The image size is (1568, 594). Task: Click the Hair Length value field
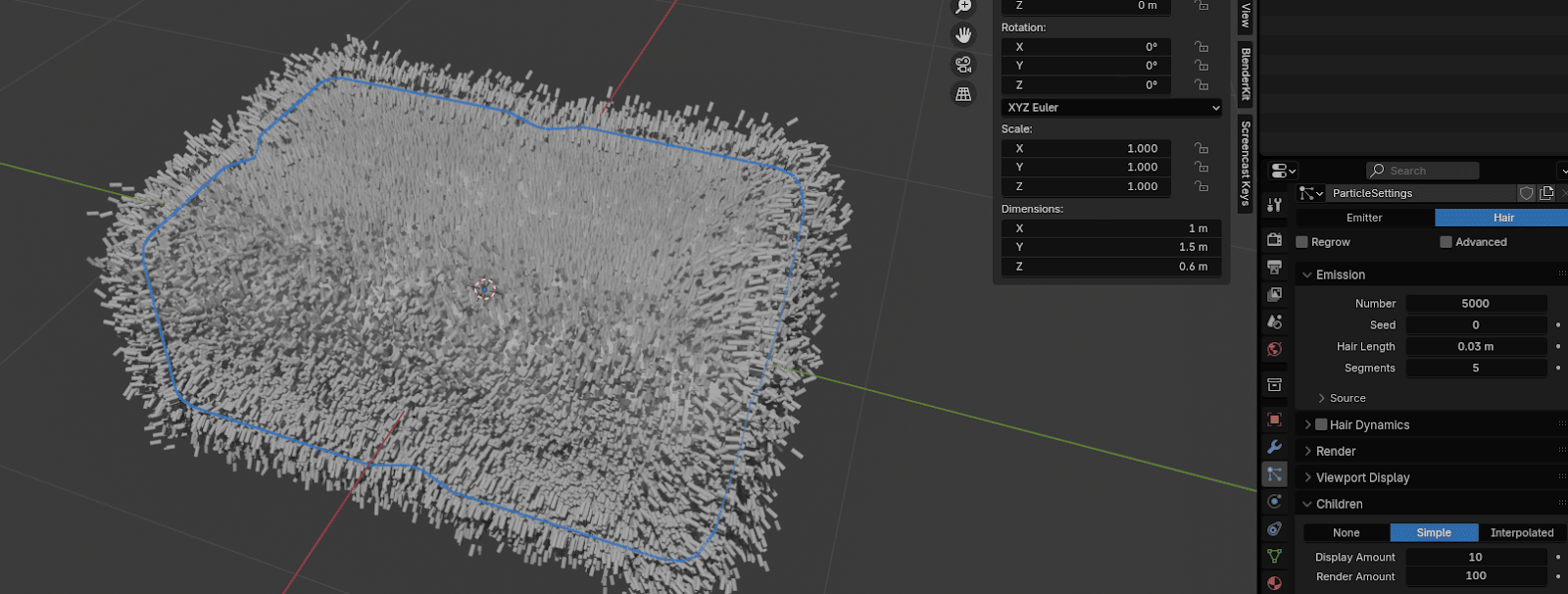(x=1475, y=346)
